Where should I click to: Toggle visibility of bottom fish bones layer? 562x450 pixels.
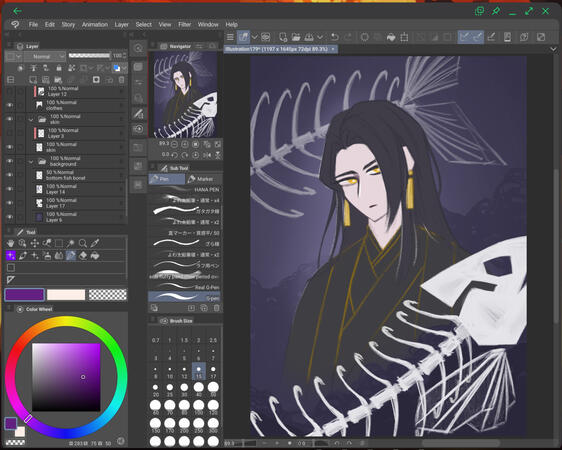(x=10, y=175)
